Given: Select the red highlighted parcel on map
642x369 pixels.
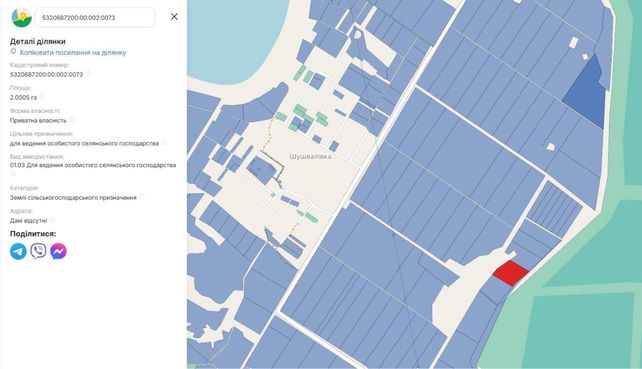Looking at the screenshot, I should point(511,273).
